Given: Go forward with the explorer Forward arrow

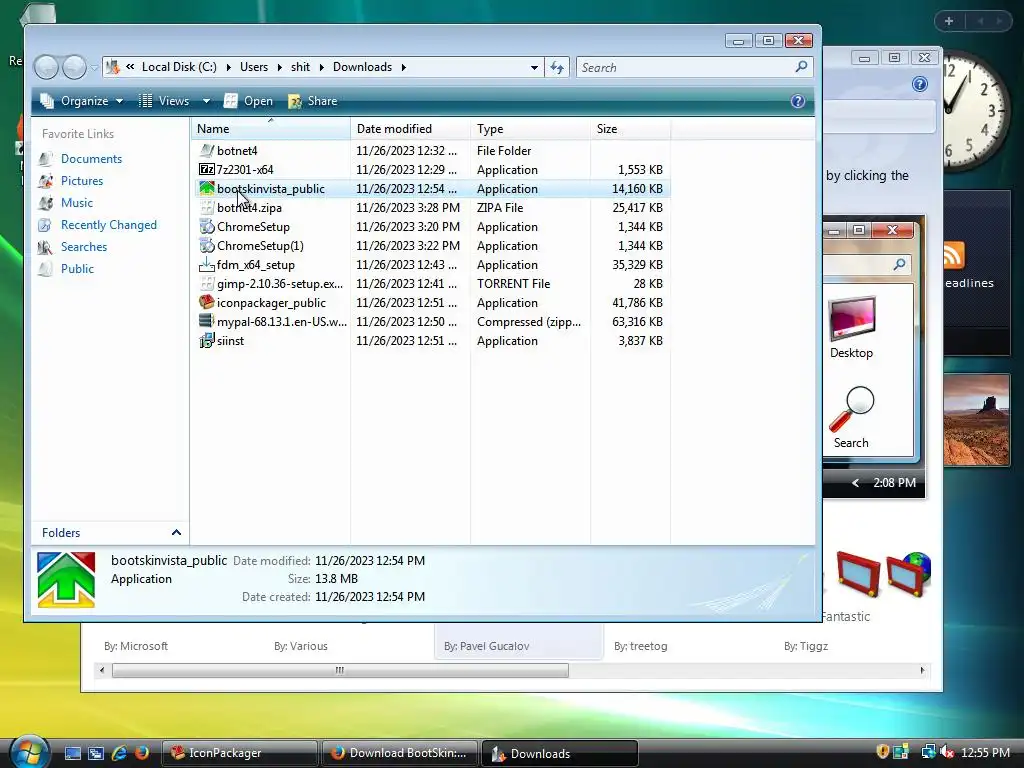Looking at the screenshot, I should (x=74, y=67).
